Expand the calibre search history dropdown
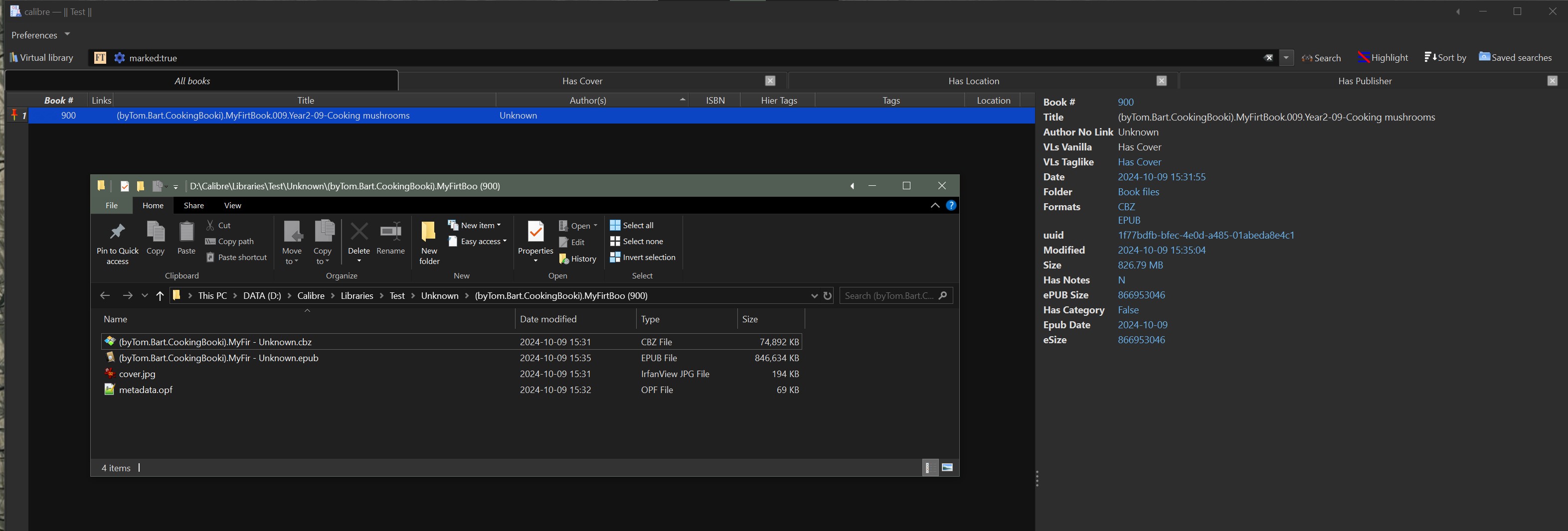The width and height of the screenshot is (1568, 531). (1286, 58)
